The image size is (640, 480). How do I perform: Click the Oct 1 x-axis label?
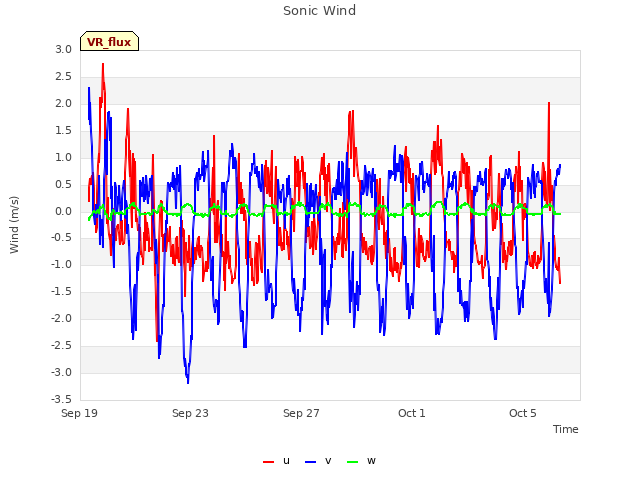412,413
